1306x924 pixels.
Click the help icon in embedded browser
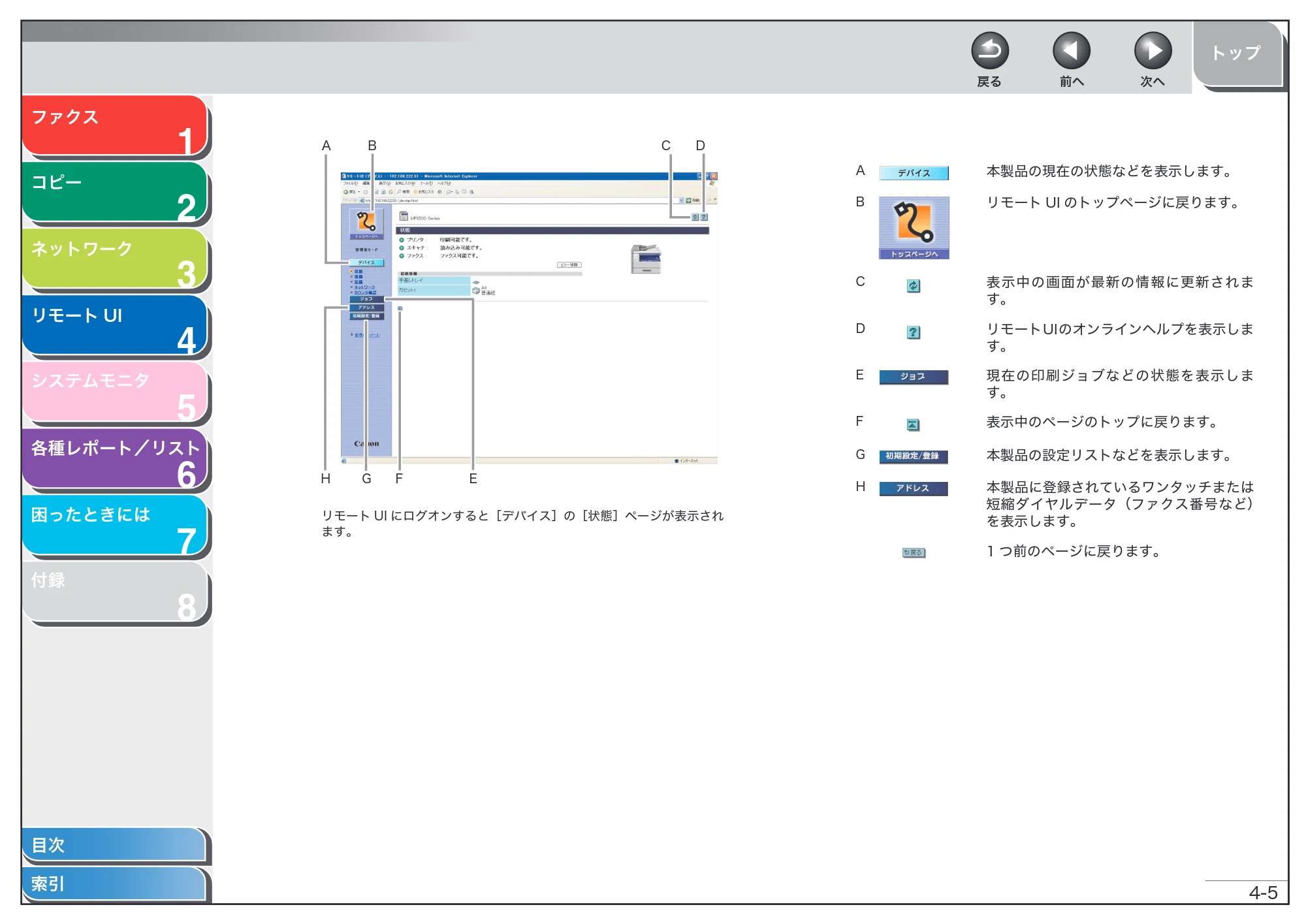[x=704, y=217]
